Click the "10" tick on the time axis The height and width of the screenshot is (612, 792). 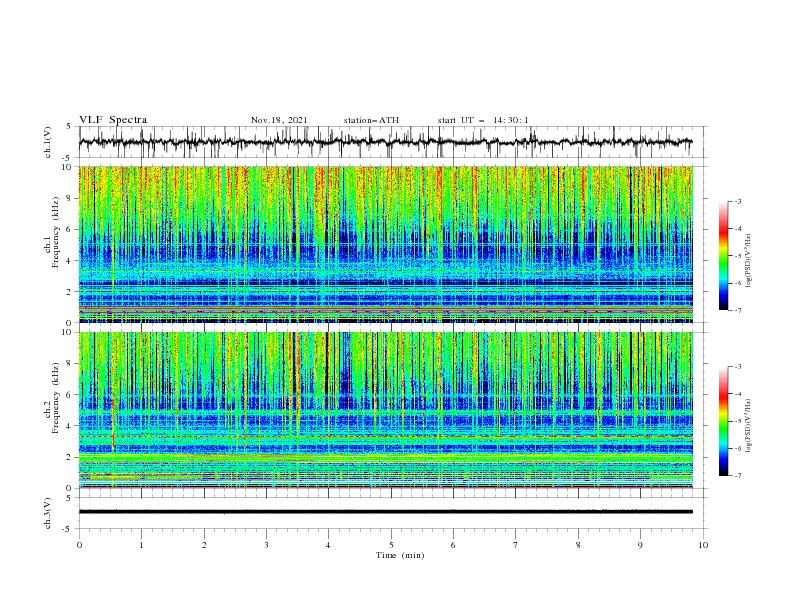(x=703, y=545)
